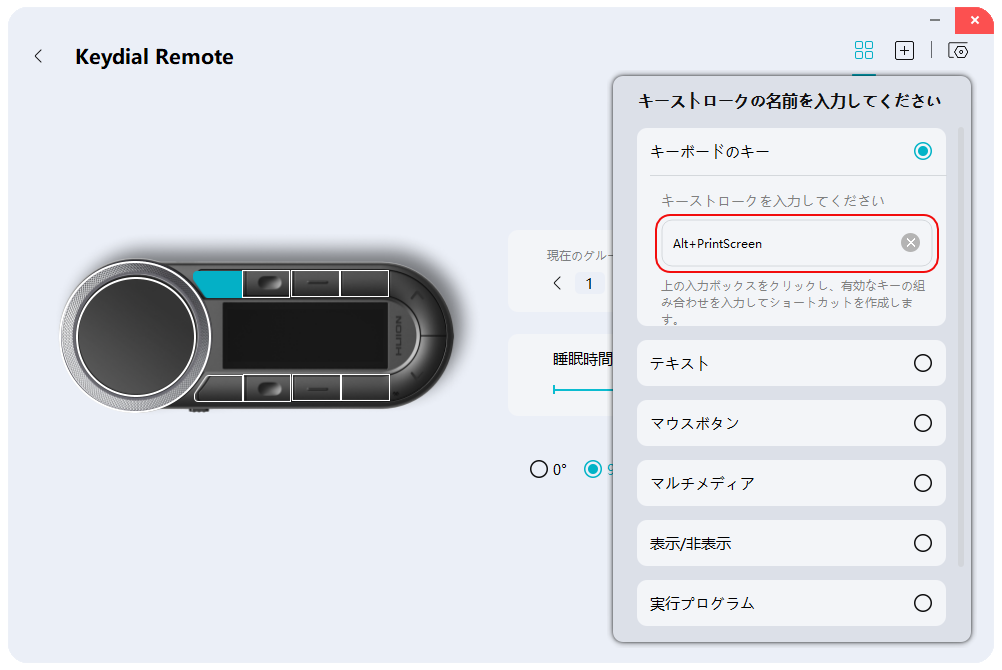Screen dimensions: 1002x670
Task: Click the previous group arrow next to 1
Action: (x=557, y=283)
